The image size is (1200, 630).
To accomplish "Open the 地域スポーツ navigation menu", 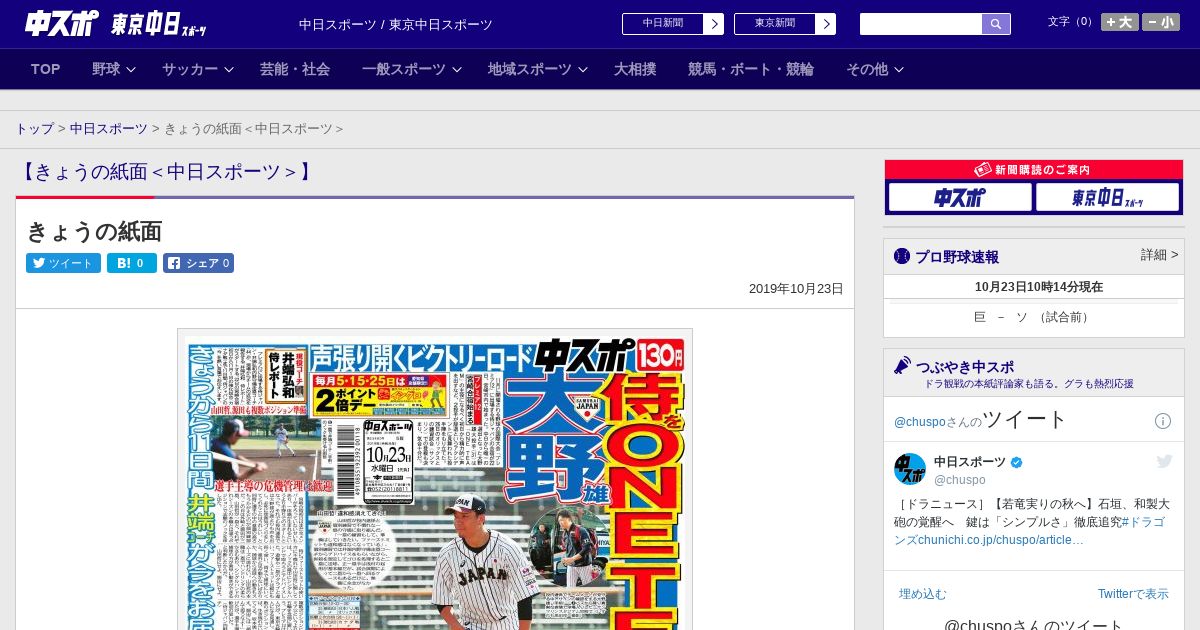I will pyautogui.click(x=530, y=69).
